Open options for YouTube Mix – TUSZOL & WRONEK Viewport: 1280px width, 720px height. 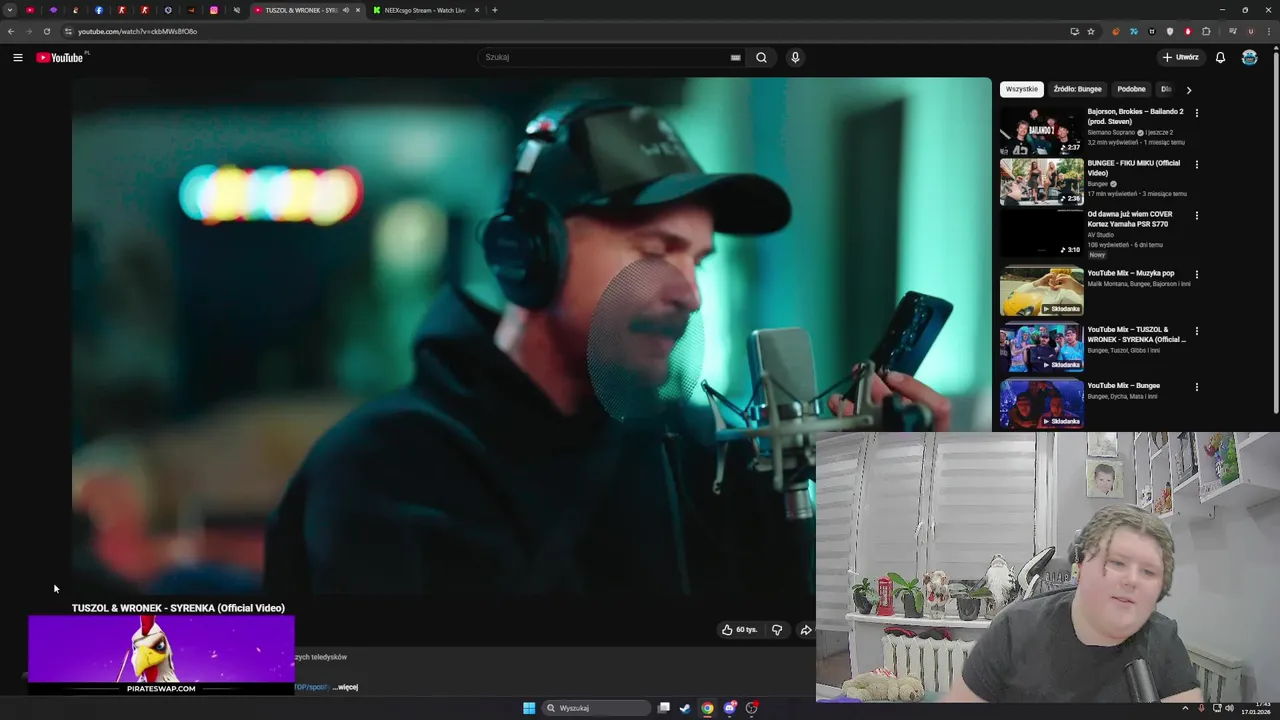coord(1197,330)
